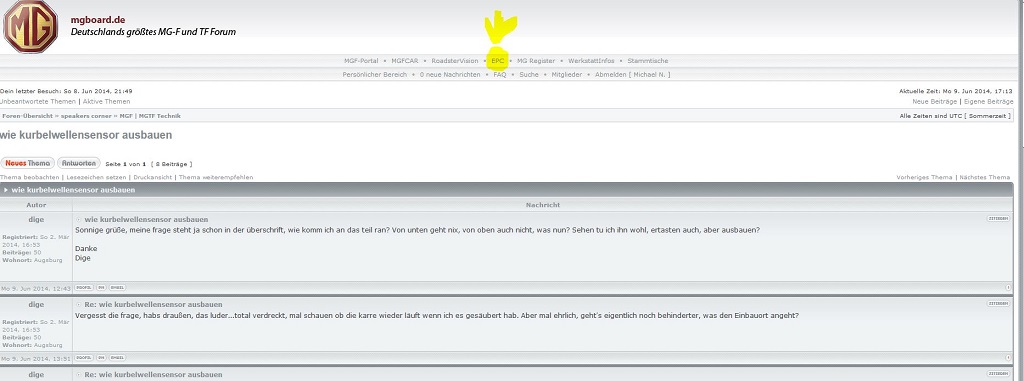Log out via Abmelden [ Michael N. ]
Viewport: 1024px width, 381px height.
click(632, 75)
